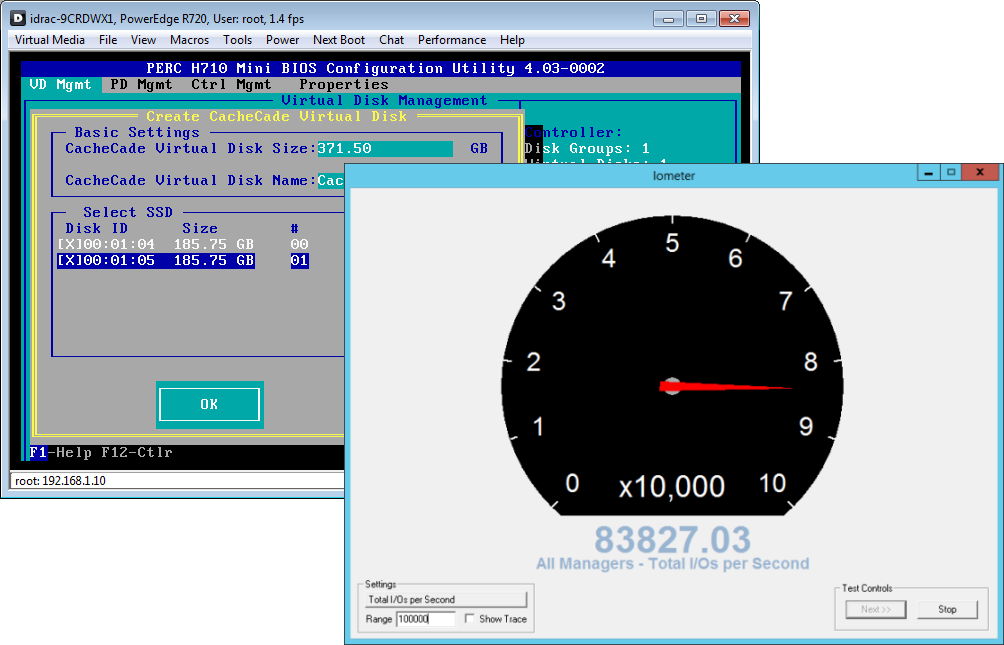This screenshot has height=645, width=1004.
Task: Enable the Show Trace checkbox
Action: click(470, 619)
